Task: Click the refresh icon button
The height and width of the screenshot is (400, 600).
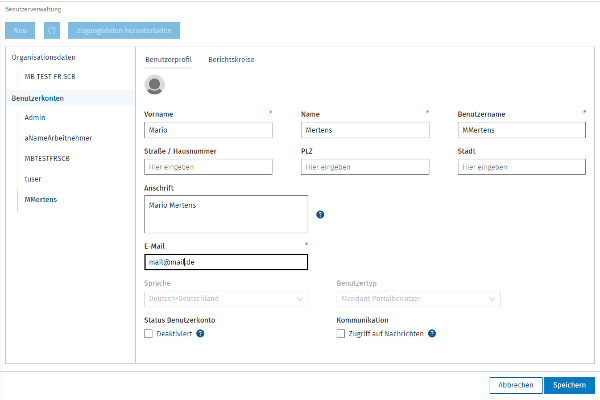Action: click(x=52, y=31)
